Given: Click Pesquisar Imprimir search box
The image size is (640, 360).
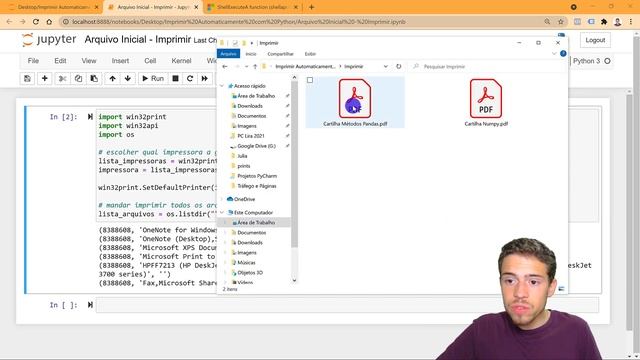Looking at the screenshot, I should coord(488,67).
